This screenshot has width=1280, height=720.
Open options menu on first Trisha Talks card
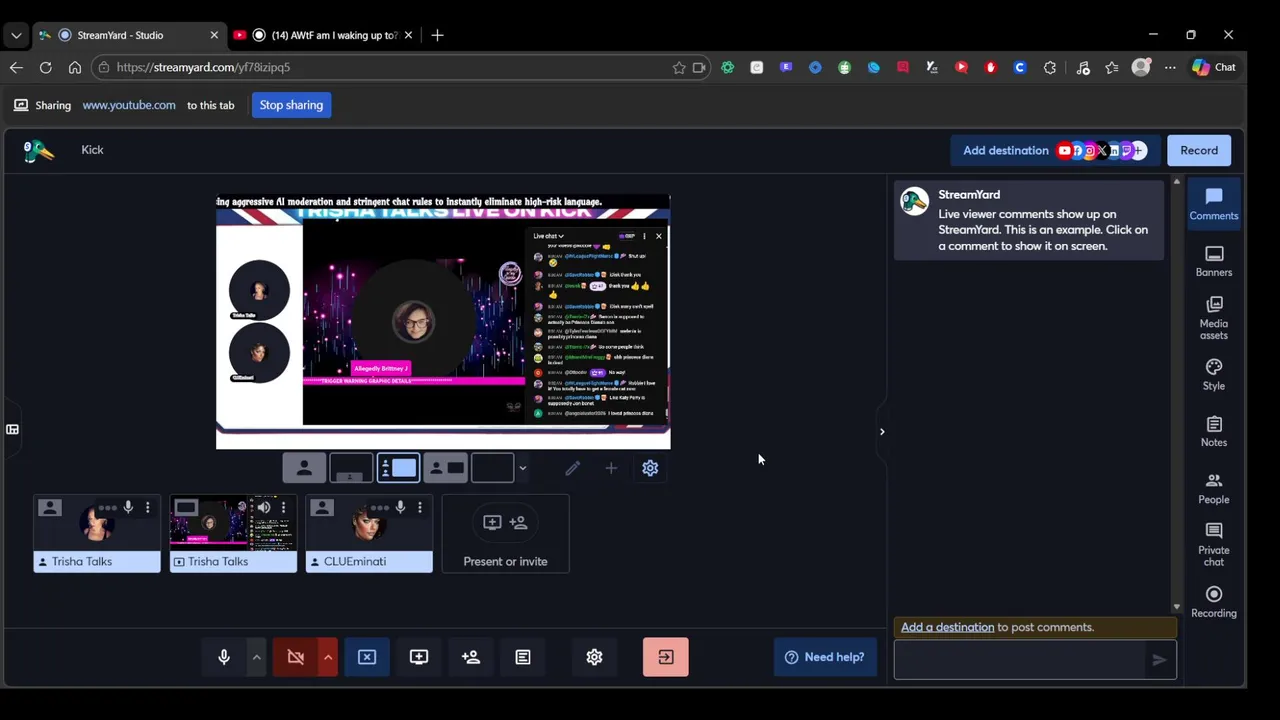tap(147, 508)
